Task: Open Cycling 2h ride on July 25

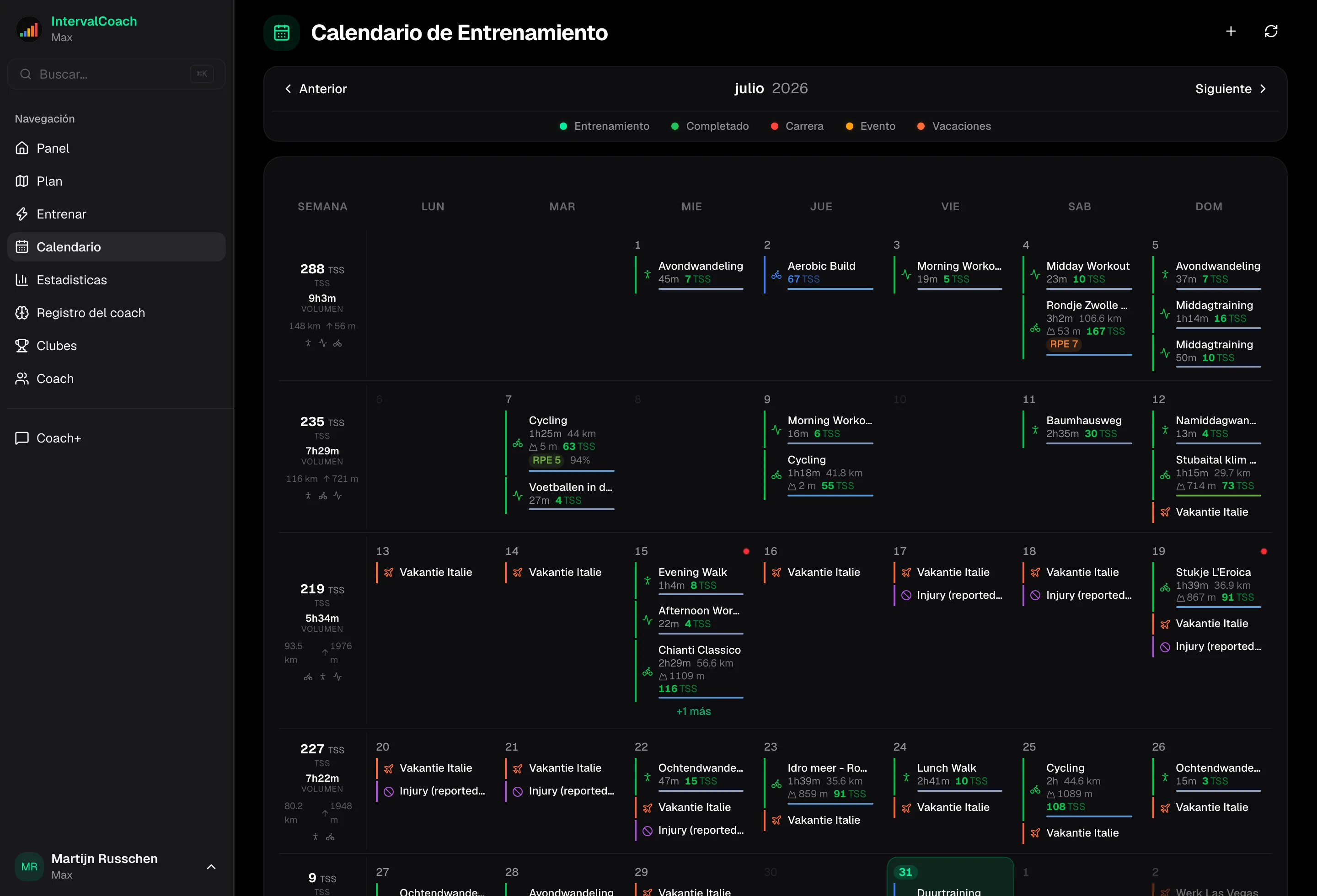Action: point(1077,789)
